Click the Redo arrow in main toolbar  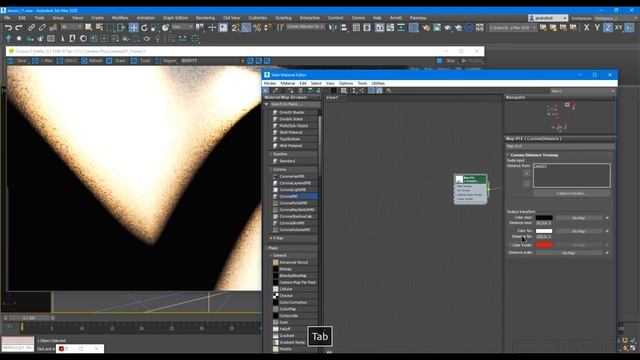tap(19, 28)
